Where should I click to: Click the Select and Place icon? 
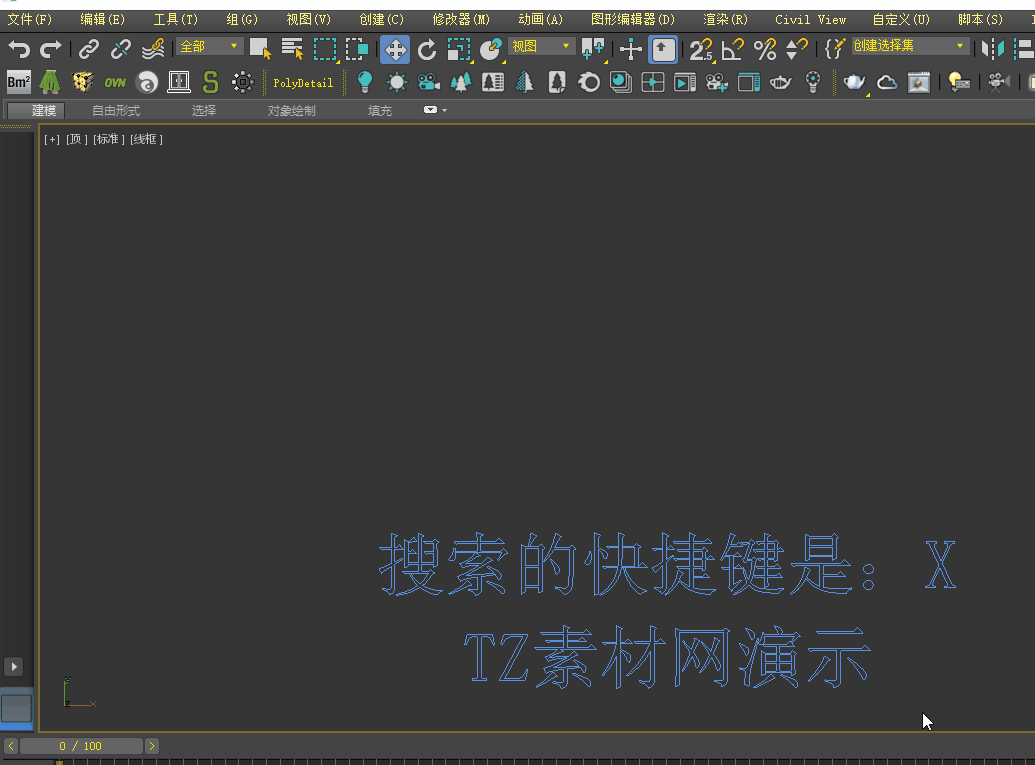(491, 50)
